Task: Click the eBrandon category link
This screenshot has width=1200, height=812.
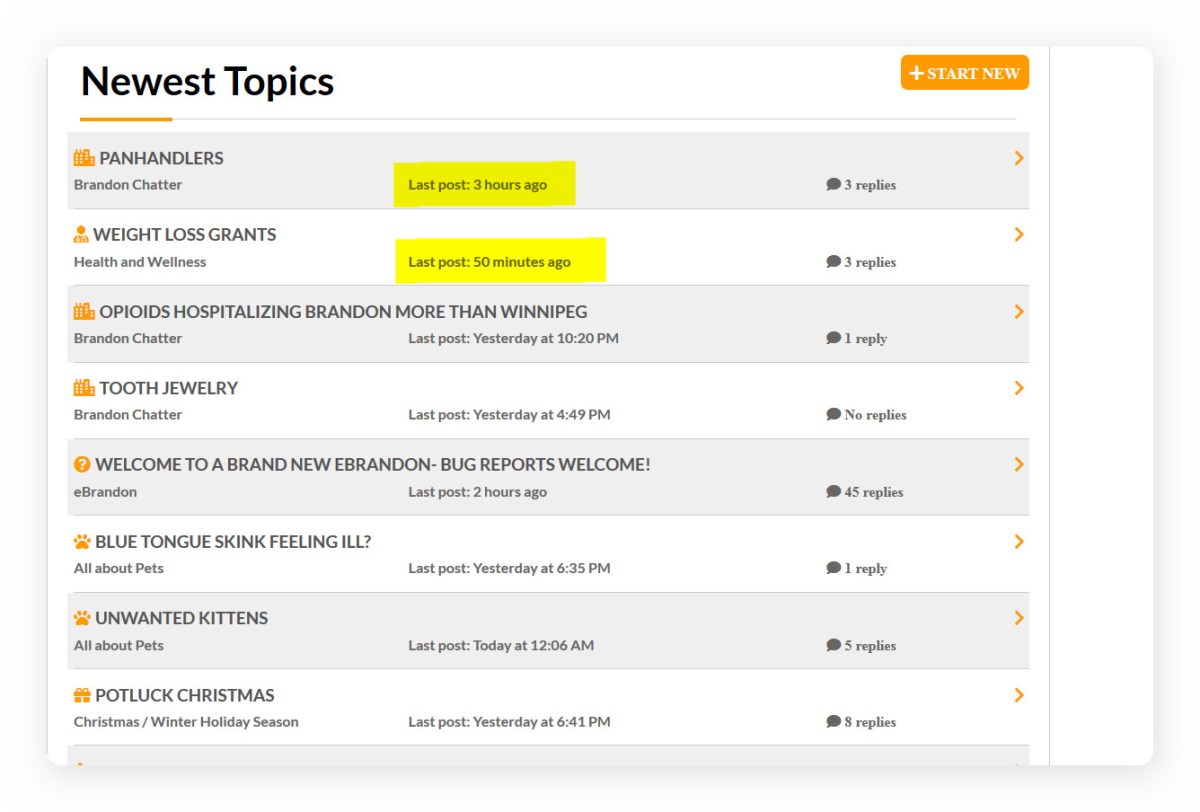Action: click(x=105, y=492)
